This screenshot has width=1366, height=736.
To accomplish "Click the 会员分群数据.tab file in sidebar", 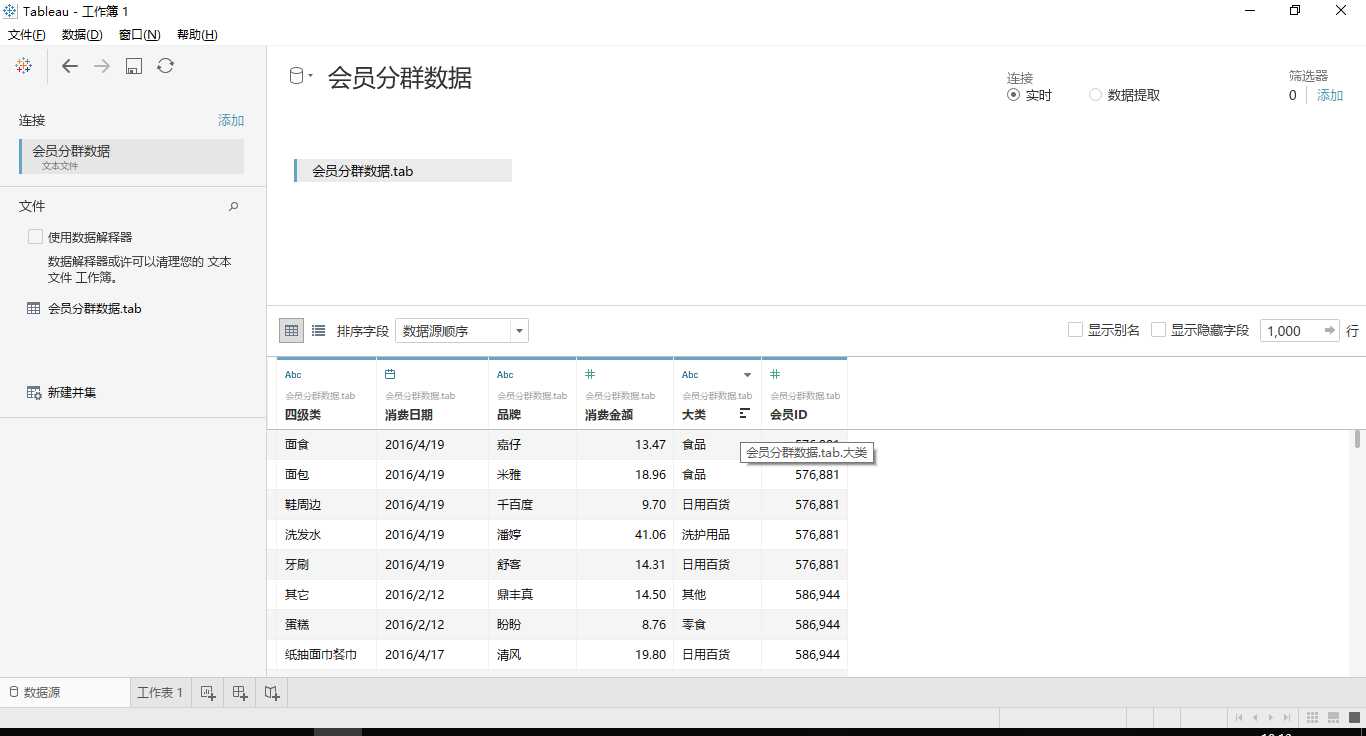I will coord(95,309).
